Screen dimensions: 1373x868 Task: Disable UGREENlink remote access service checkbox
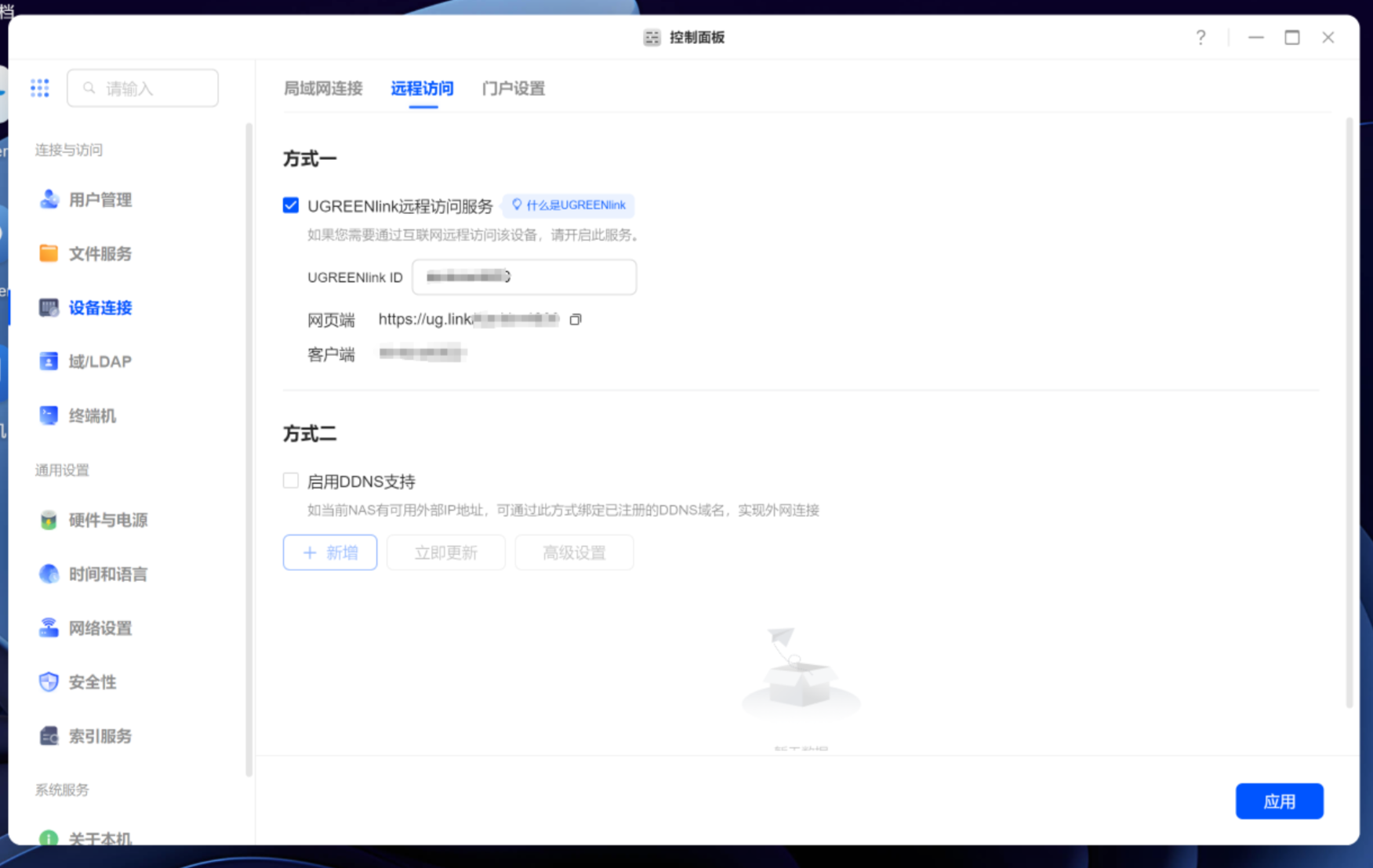(291, 205)
